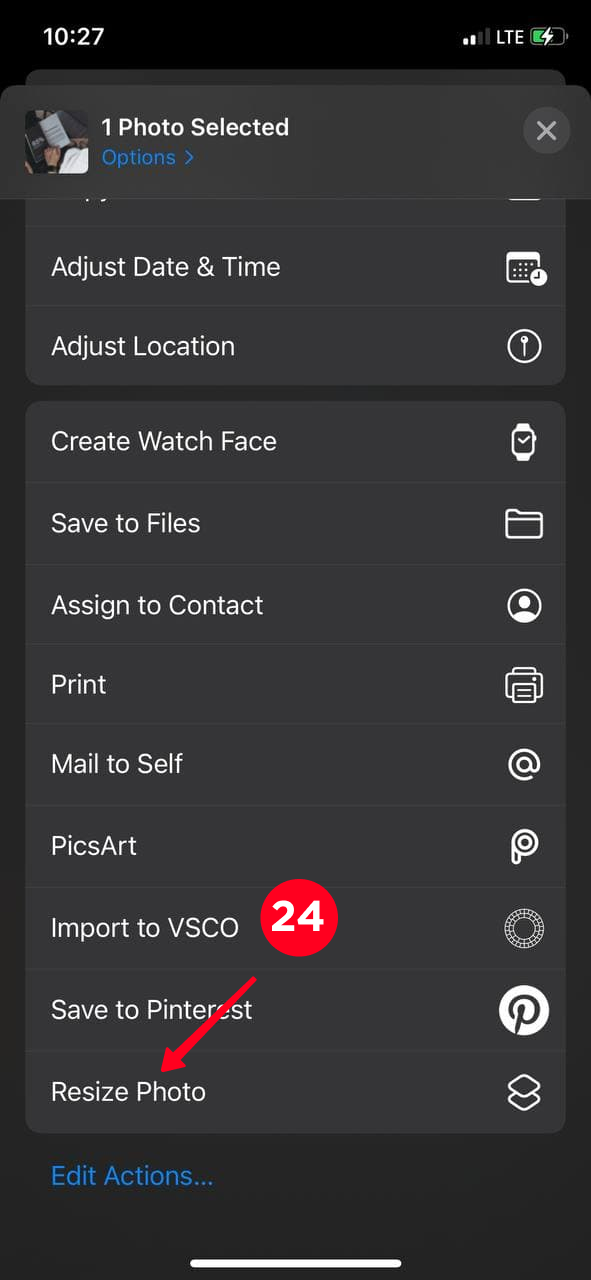Select Import to VSCO action
The width and height of the screenshot is (591, 1280).
pyautogui.click(x=295, y=928)
